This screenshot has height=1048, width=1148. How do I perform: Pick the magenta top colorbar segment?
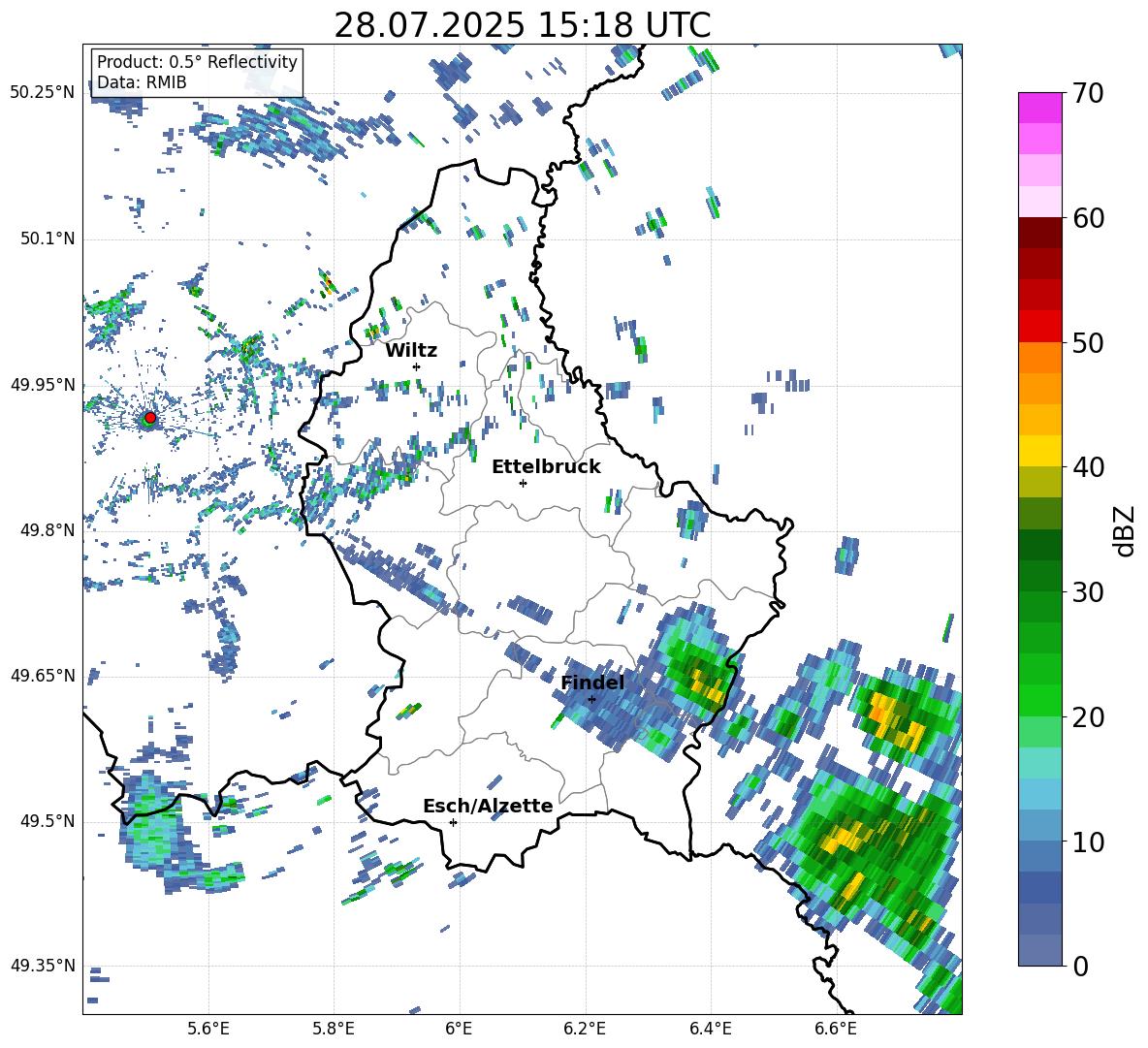tap(1039, 108)
